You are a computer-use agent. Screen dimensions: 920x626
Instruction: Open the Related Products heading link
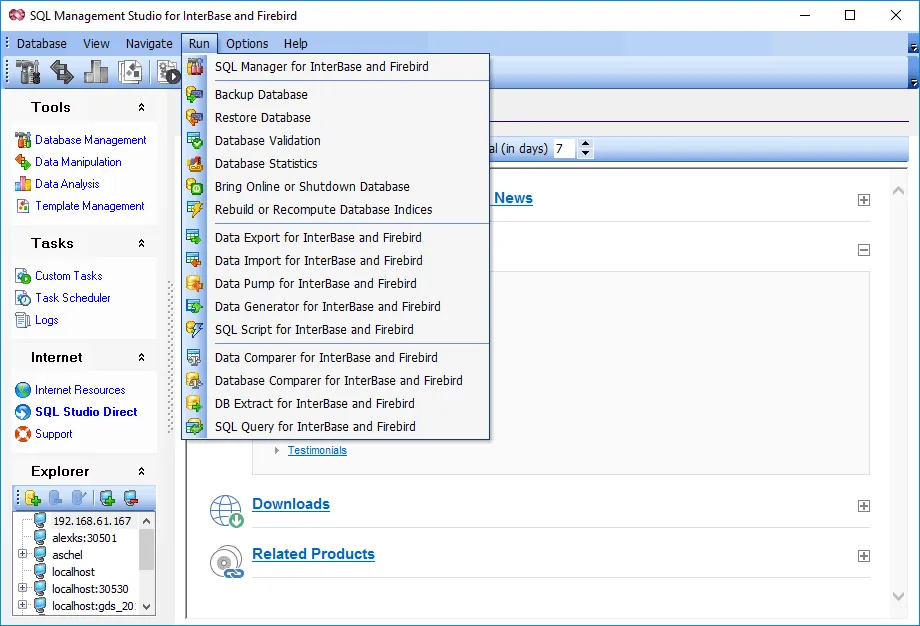pyautogui.click(x=313, y=554)
